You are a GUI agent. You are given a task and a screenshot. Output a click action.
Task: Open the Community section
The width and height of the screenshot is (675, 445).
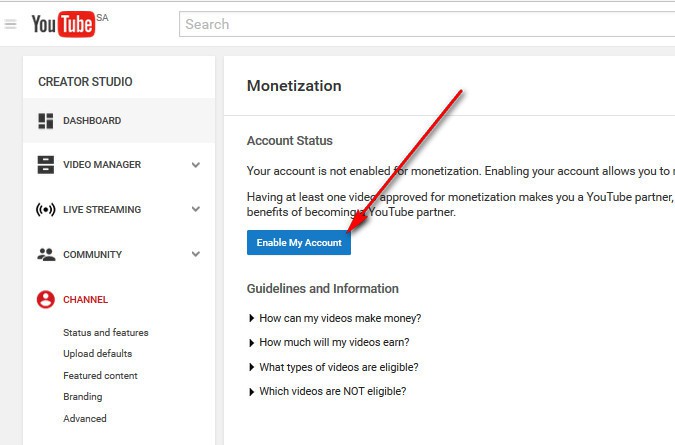click(93, 255)
